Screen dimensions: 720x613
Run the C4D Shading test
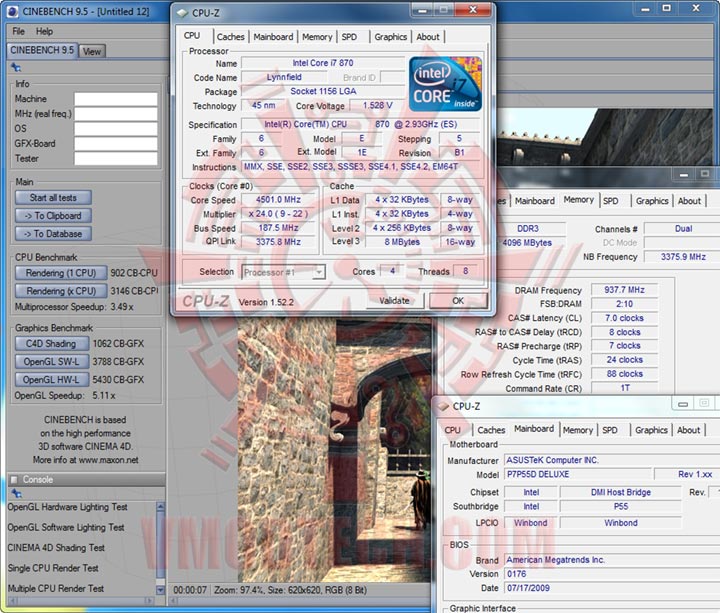(x=51, y=343)
